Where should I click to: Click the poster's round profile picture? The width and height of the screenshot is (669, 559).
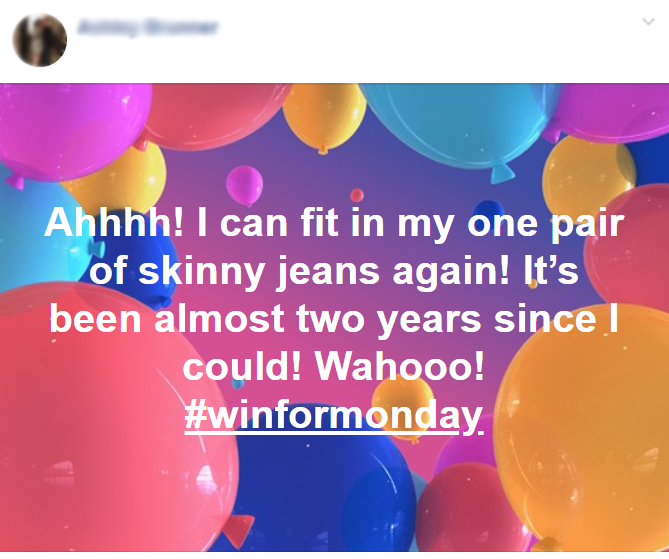point(40,40)
